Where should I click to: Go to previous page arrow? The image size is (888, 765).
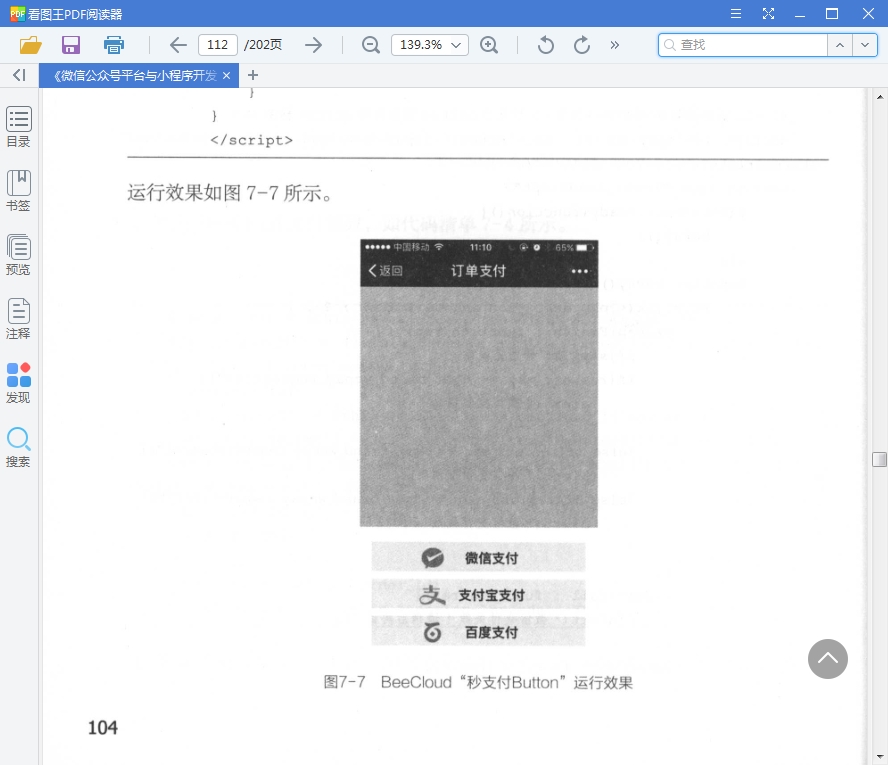point(178,45)
